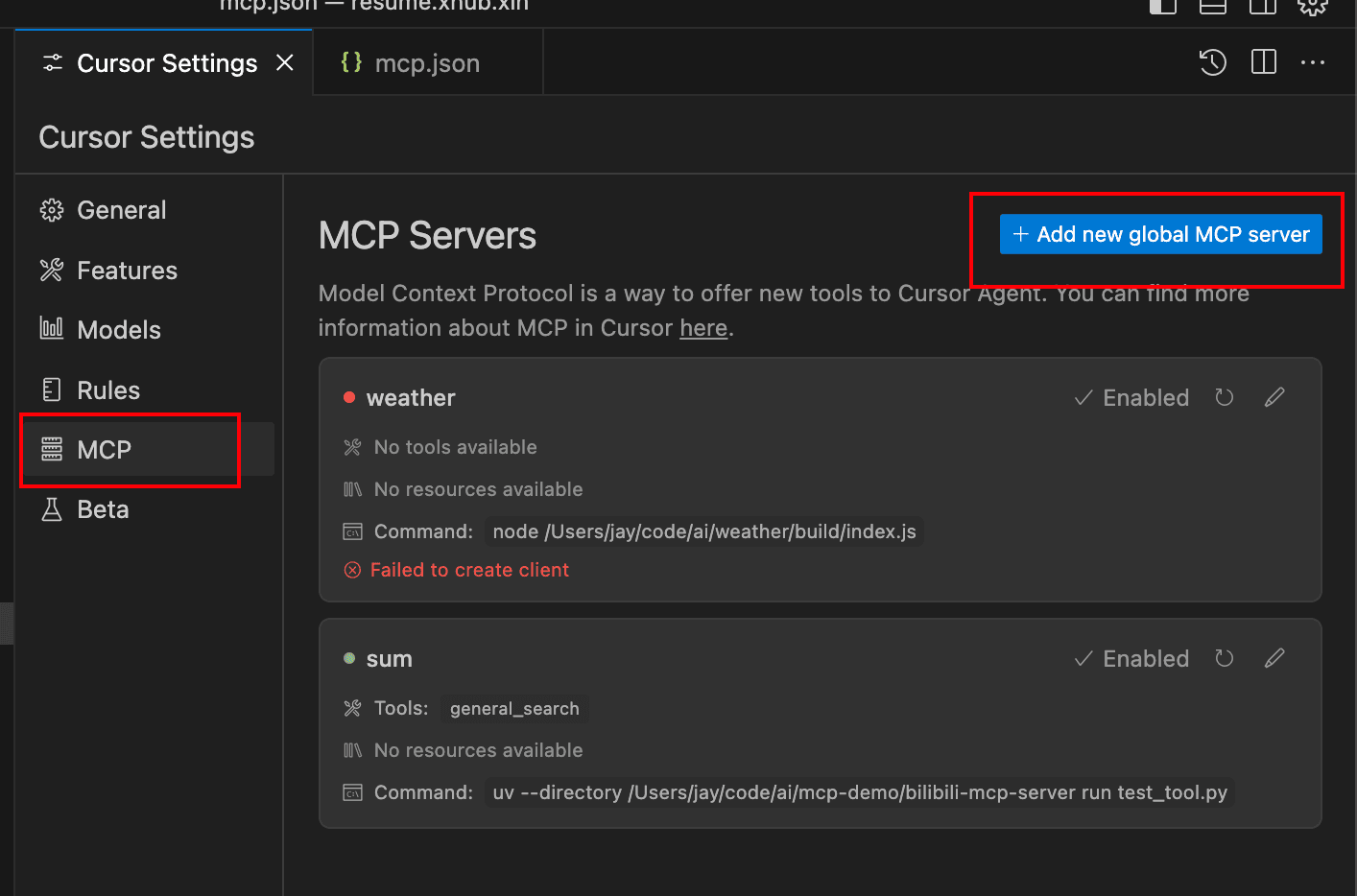
Task: Toggle Enabled state of sum server
Action: (x=1131, y=659)
